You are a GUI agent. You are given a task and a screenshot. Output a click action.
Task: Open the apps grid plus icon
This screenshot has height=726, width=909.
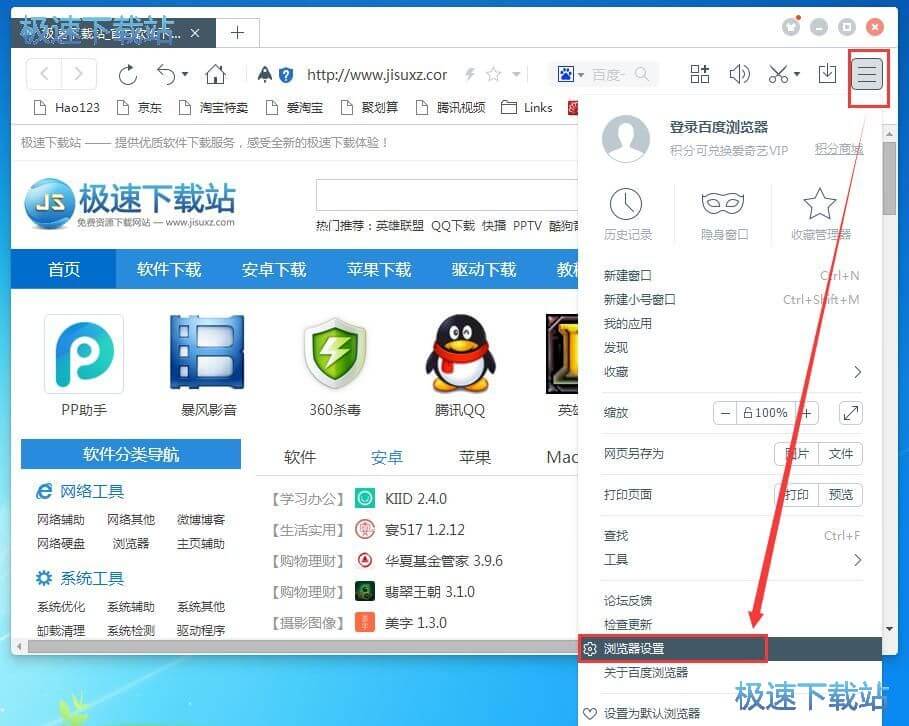700,74
